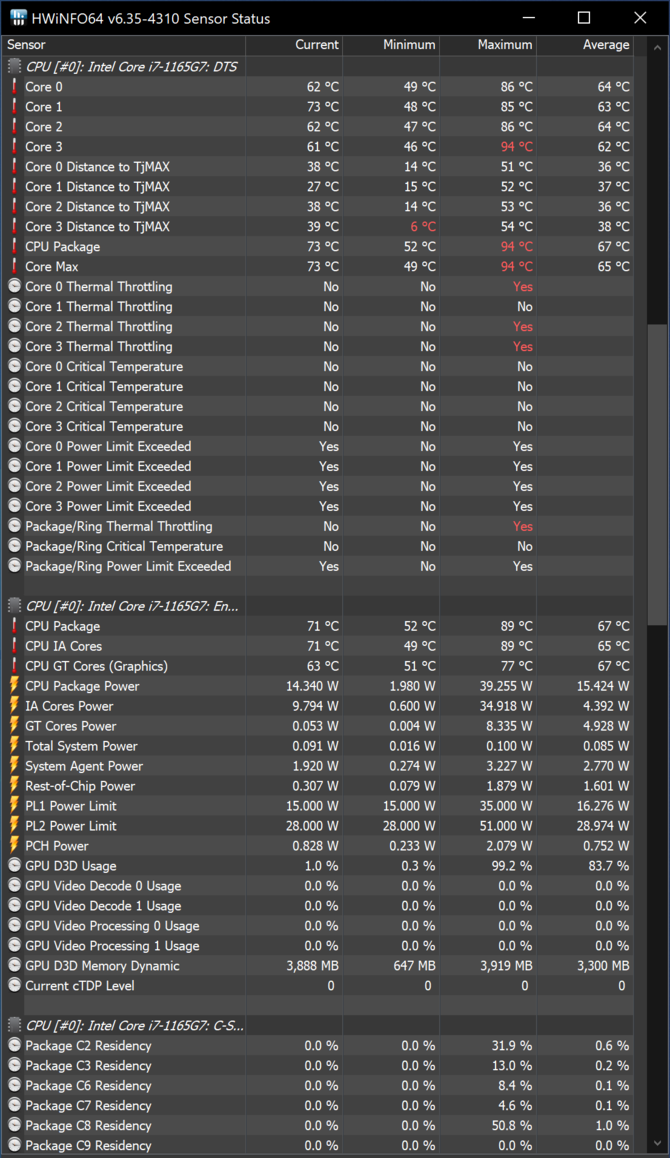Screen dimensions: 670x1158
Task: Click the circle icon of Current cTDP Level
Action: point(14,984)
